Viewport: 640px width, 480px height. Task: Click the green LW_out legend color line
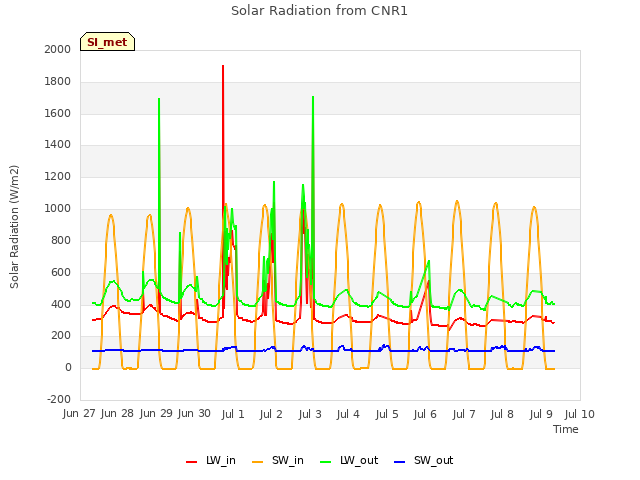point(326,462)
